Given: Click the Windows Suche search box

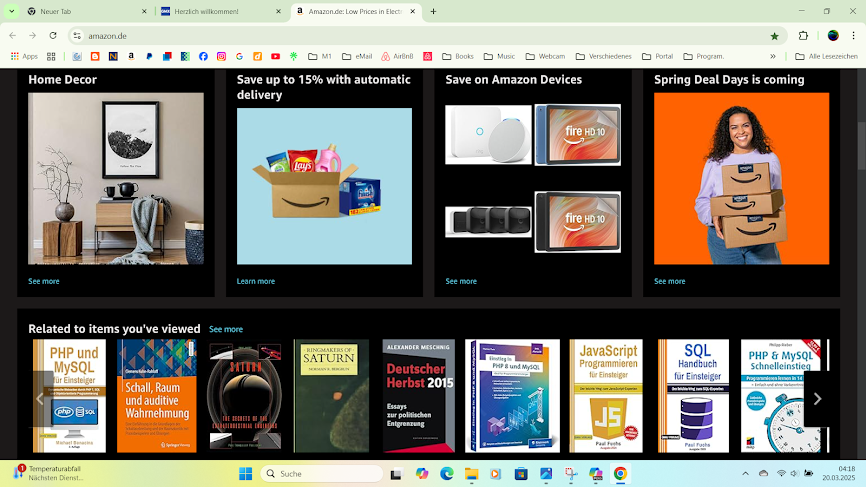Looking at the screenshot, I should tap(322, 474).
